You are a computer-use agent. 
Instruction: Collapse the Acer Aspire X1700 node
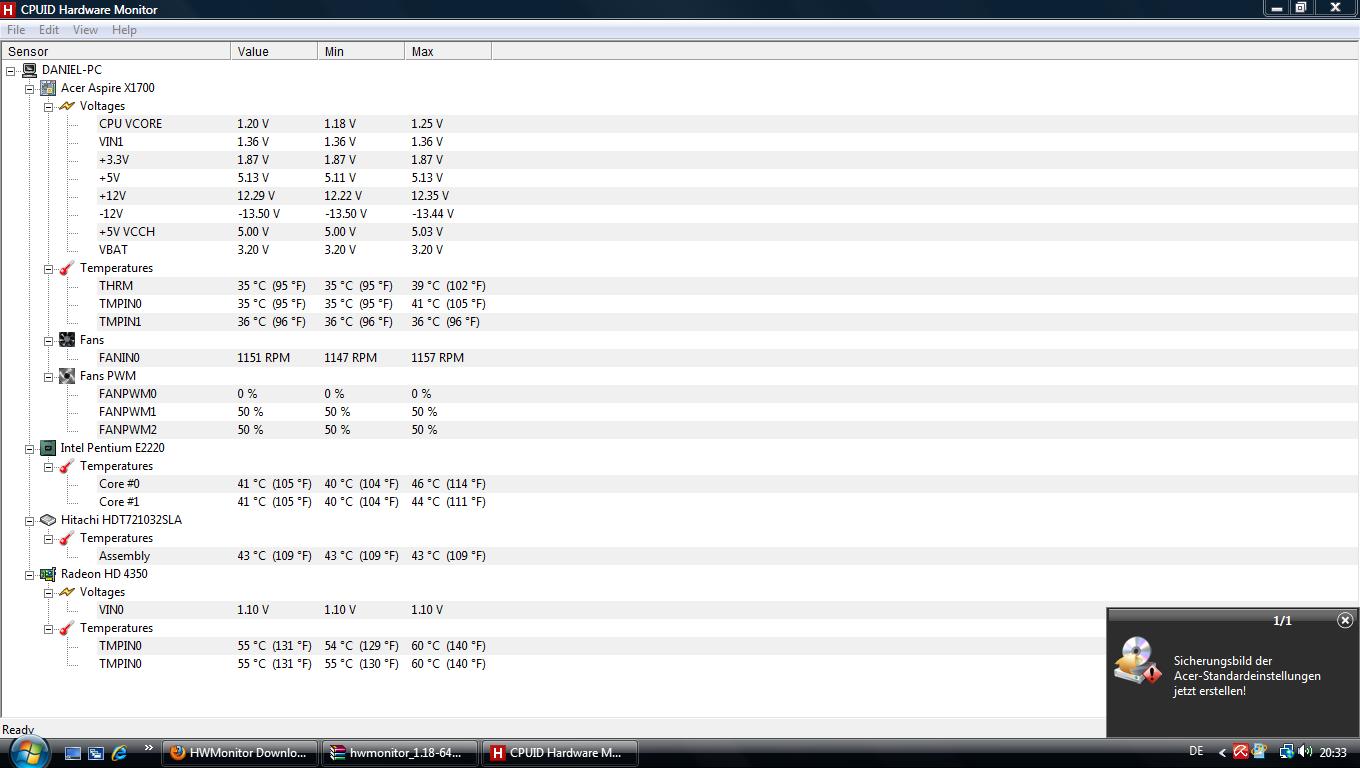coord(30,88)
